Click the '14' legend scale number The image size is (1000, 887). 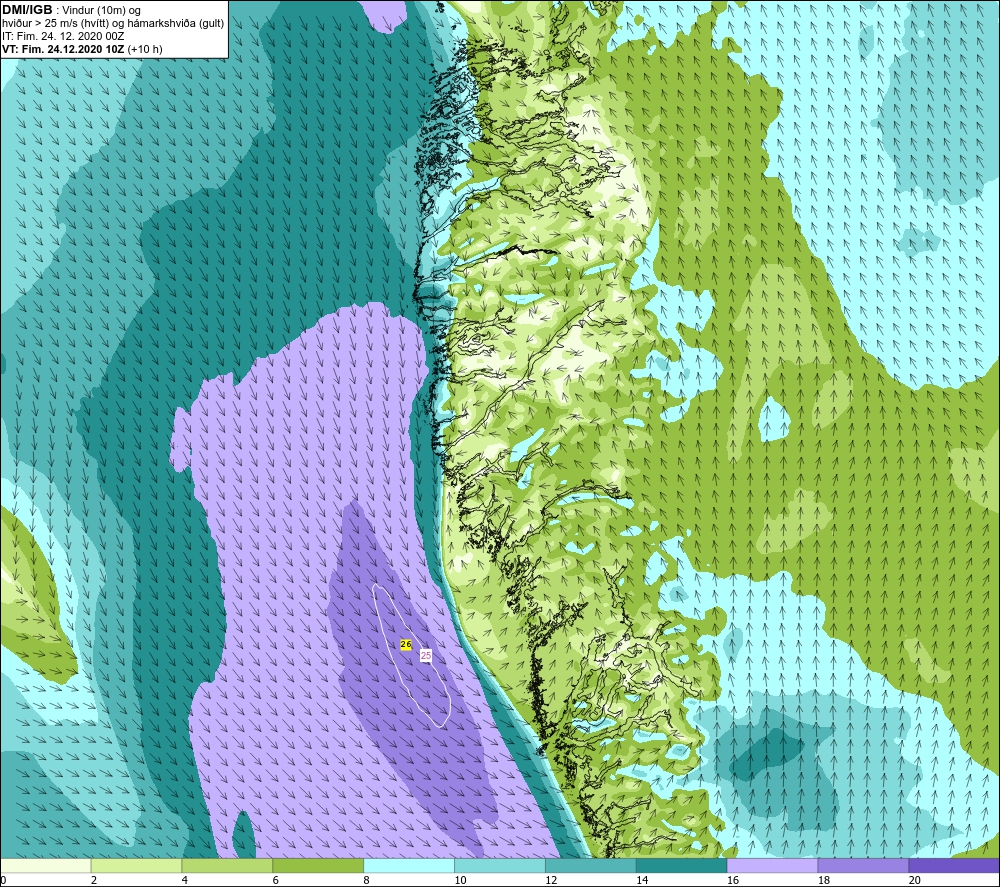pos(642,880)
